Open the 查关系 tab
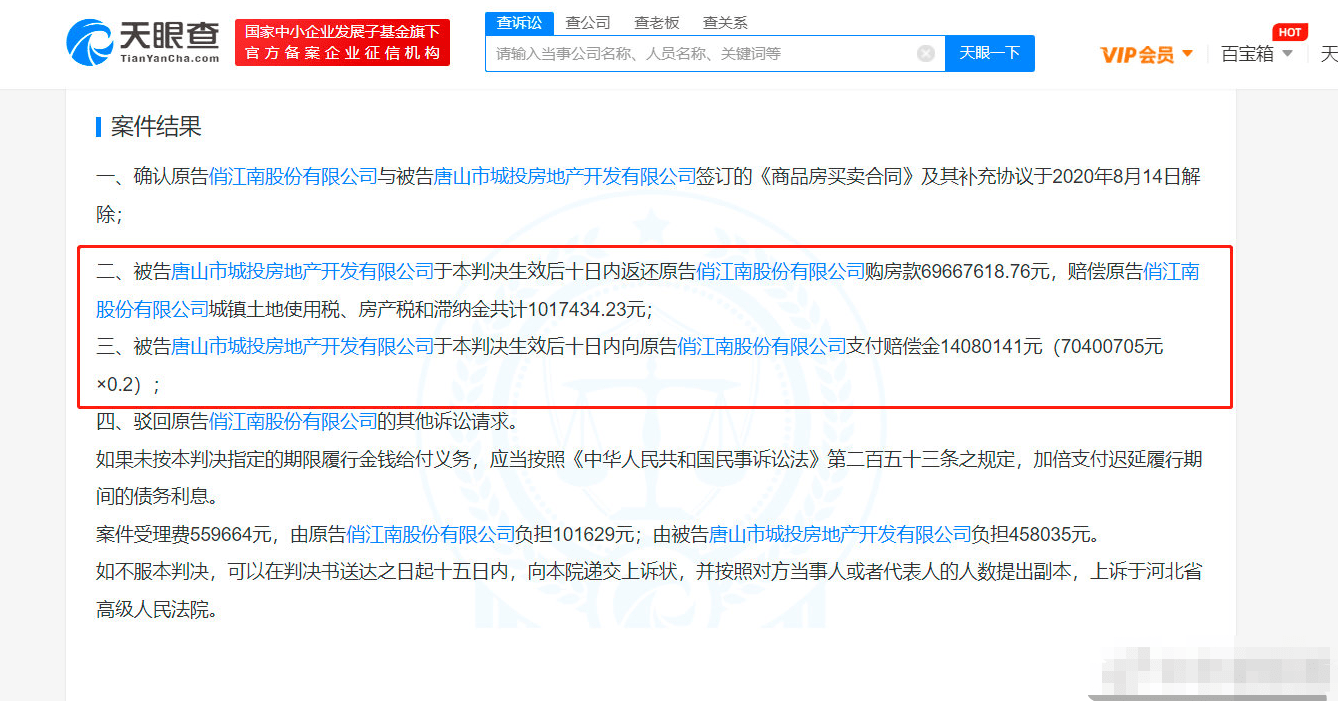The width and height of the screenshot is (1338, 701). (x=725, y=21)
